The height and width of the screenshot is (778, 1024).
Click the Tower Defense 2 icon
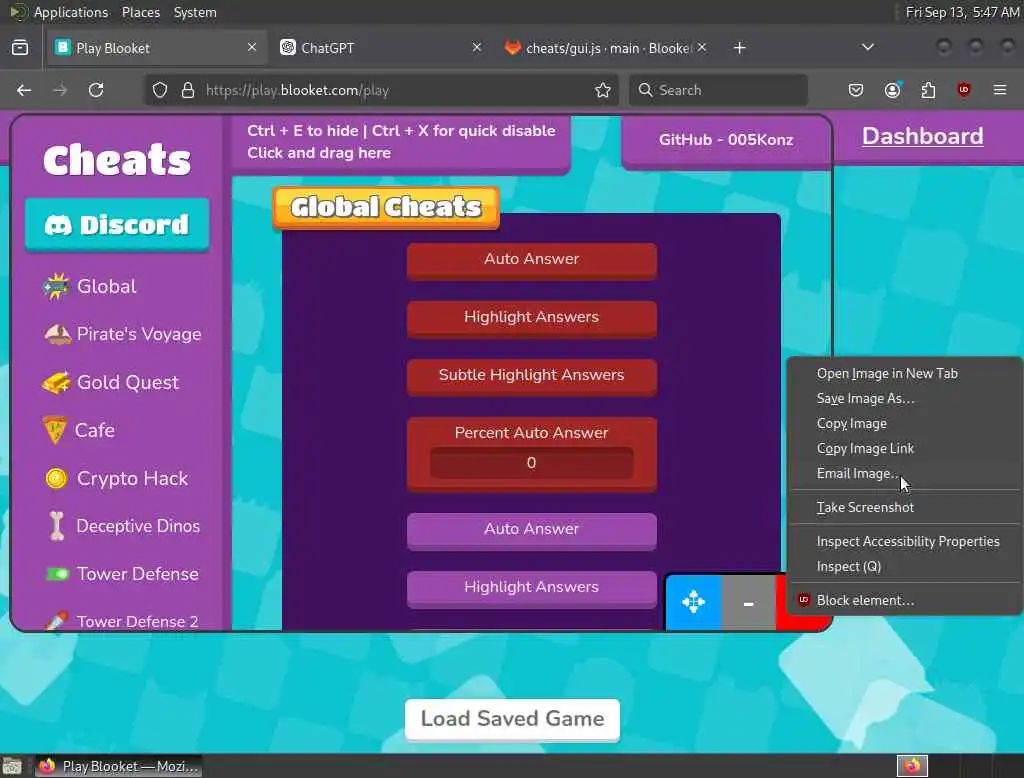(56, 620)
